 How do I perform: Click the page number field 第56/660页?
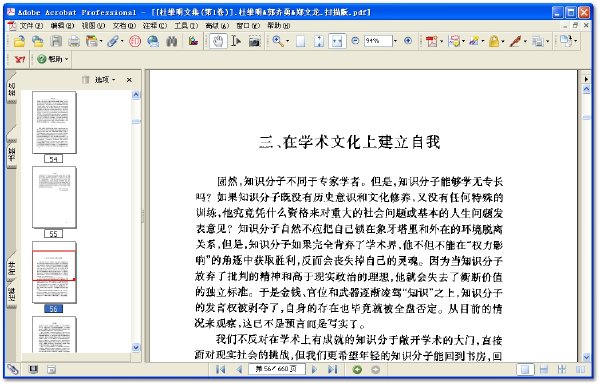276,369
